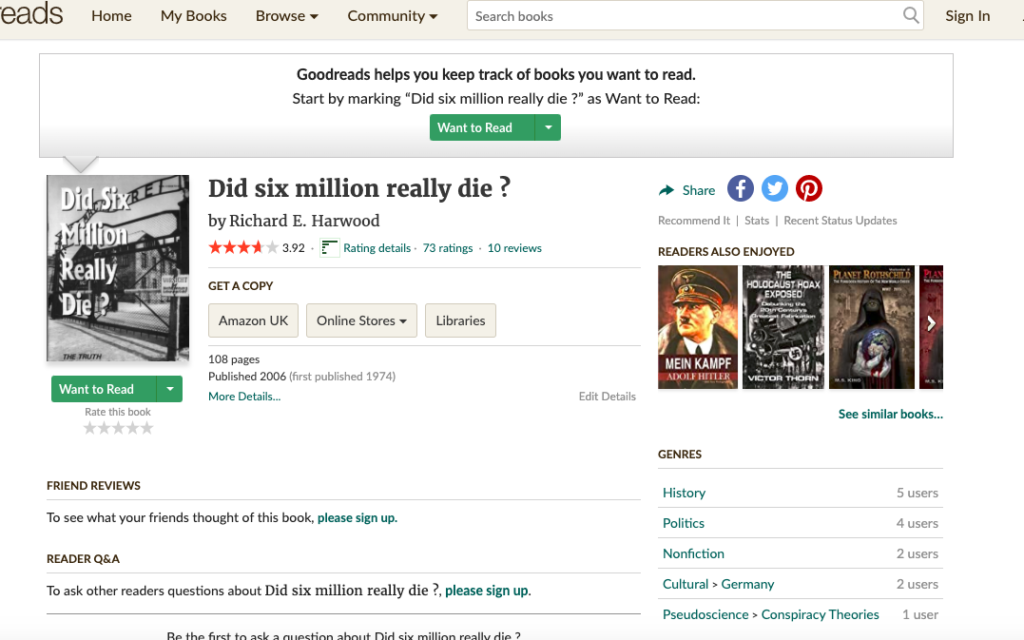Image resolution: width=1024 pixels, height=640 pixels.
Task: Open the Germany genre link
Action: coord(748,584)
